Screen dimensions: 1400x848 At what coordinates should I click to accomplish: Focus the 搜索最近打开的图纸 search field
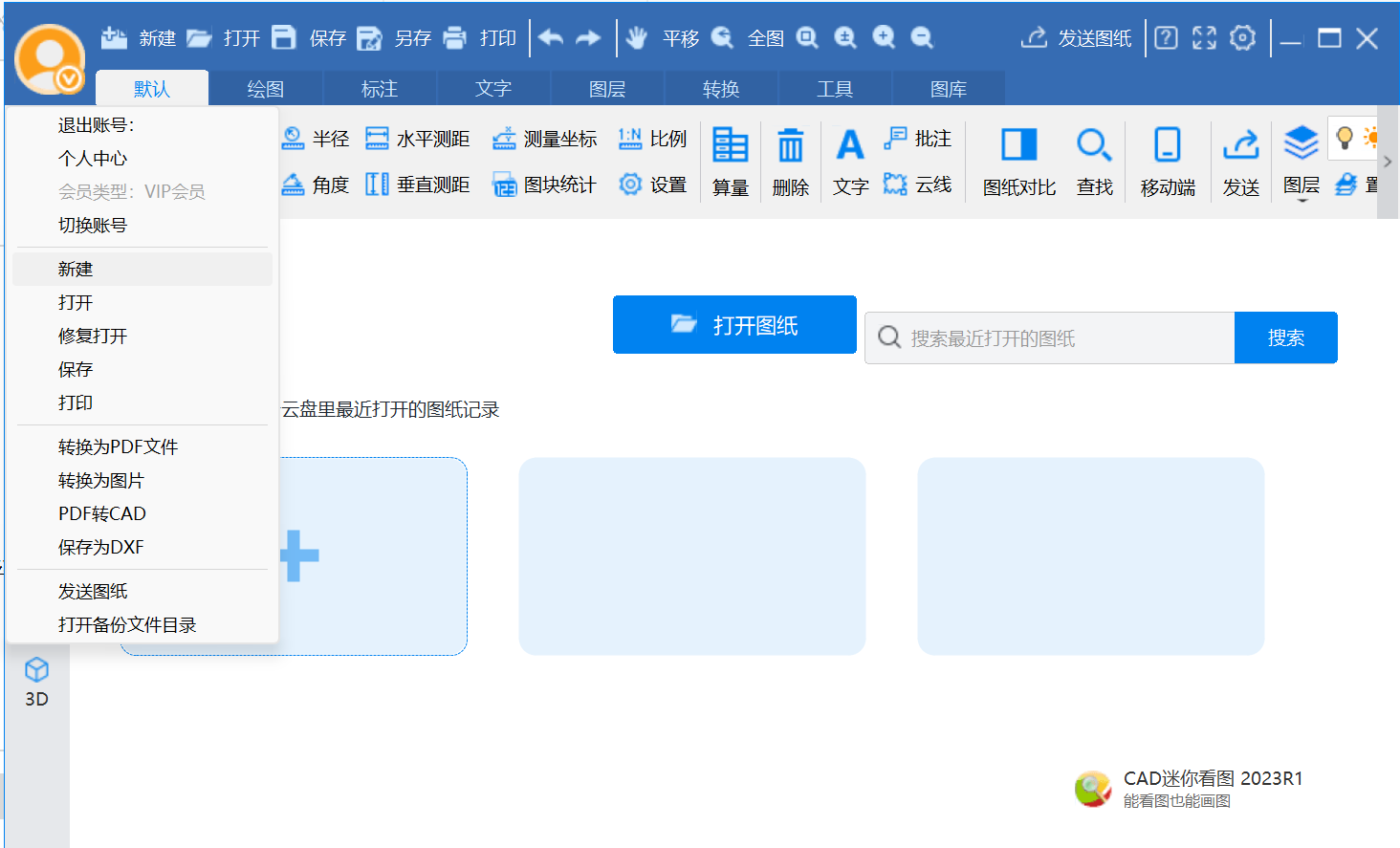[1050, 337]
